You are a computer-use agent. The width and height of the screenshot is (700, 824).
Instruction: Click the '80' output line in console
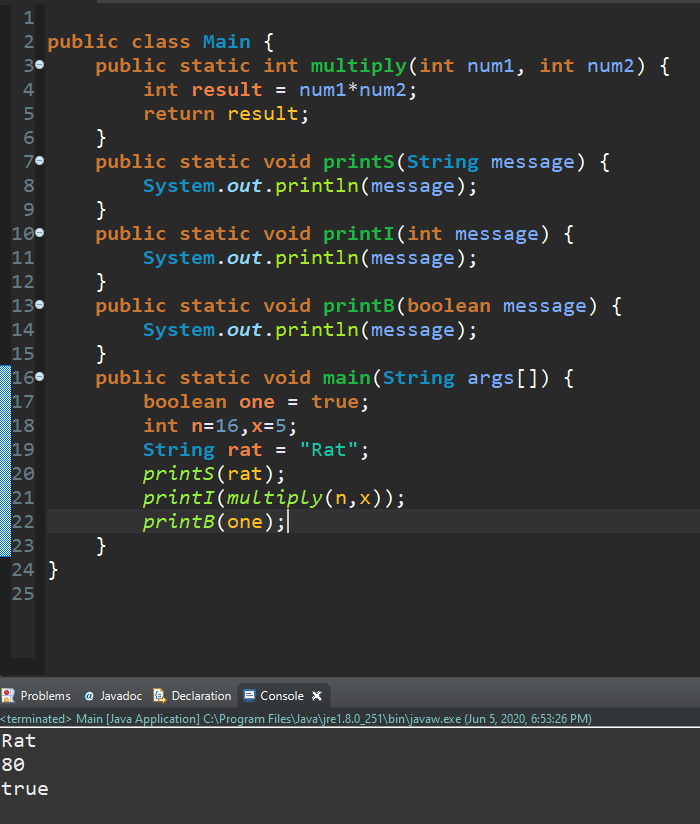click(13, 765)
